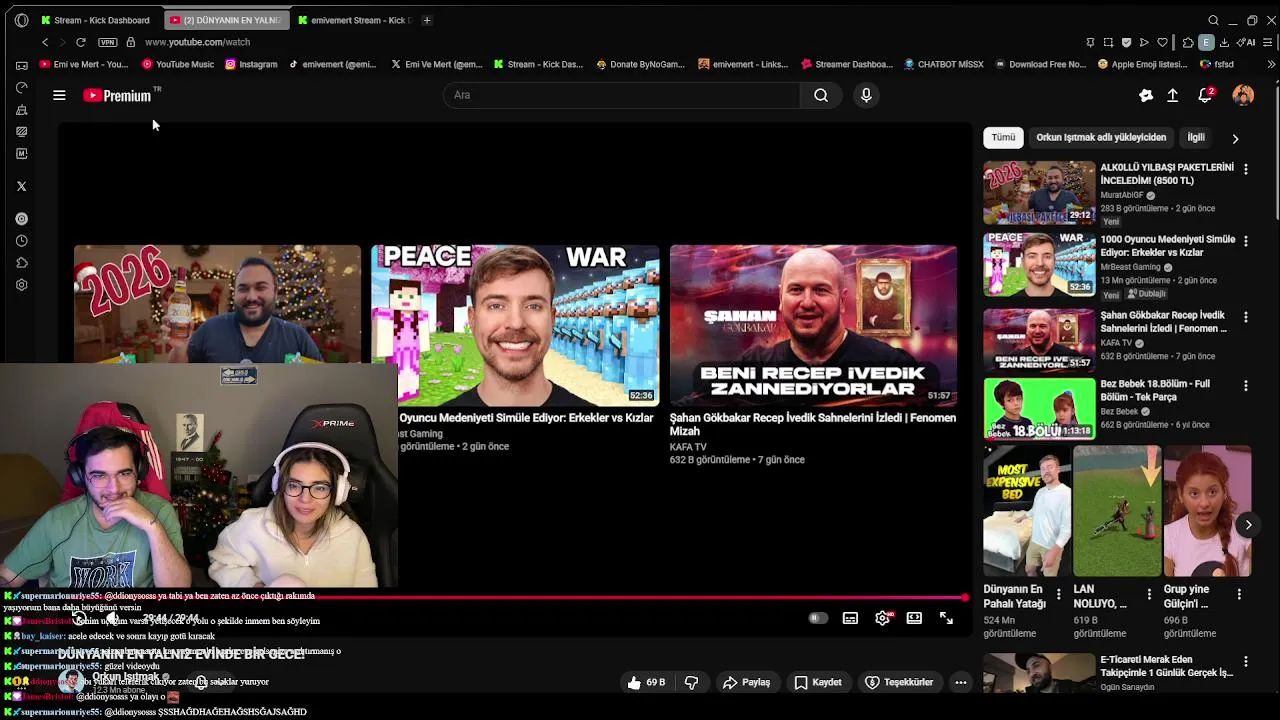Click the search magnifier button

[821, 95]
